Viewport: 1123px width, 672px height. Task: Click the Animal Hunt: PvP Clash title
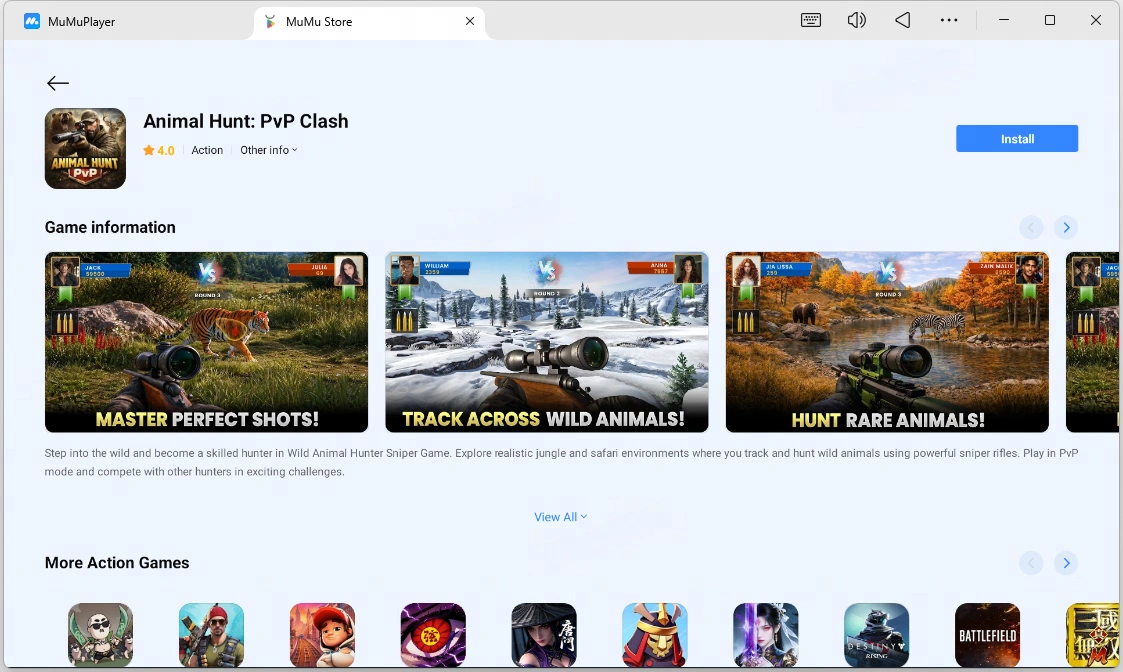coord(246,121)
